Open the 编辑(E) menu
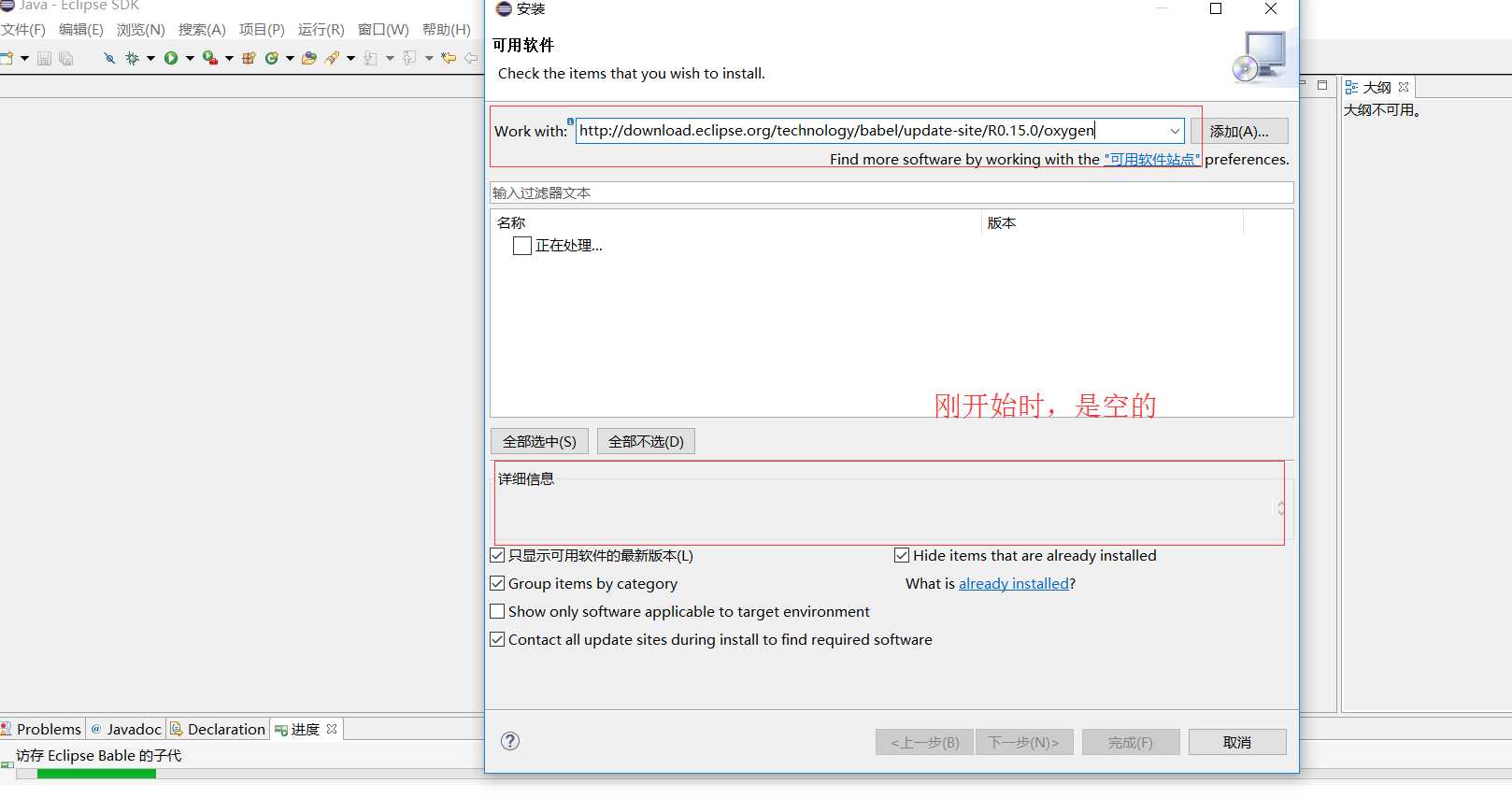This screenshot has width=1512, height=798. click(x=81, y=30)
